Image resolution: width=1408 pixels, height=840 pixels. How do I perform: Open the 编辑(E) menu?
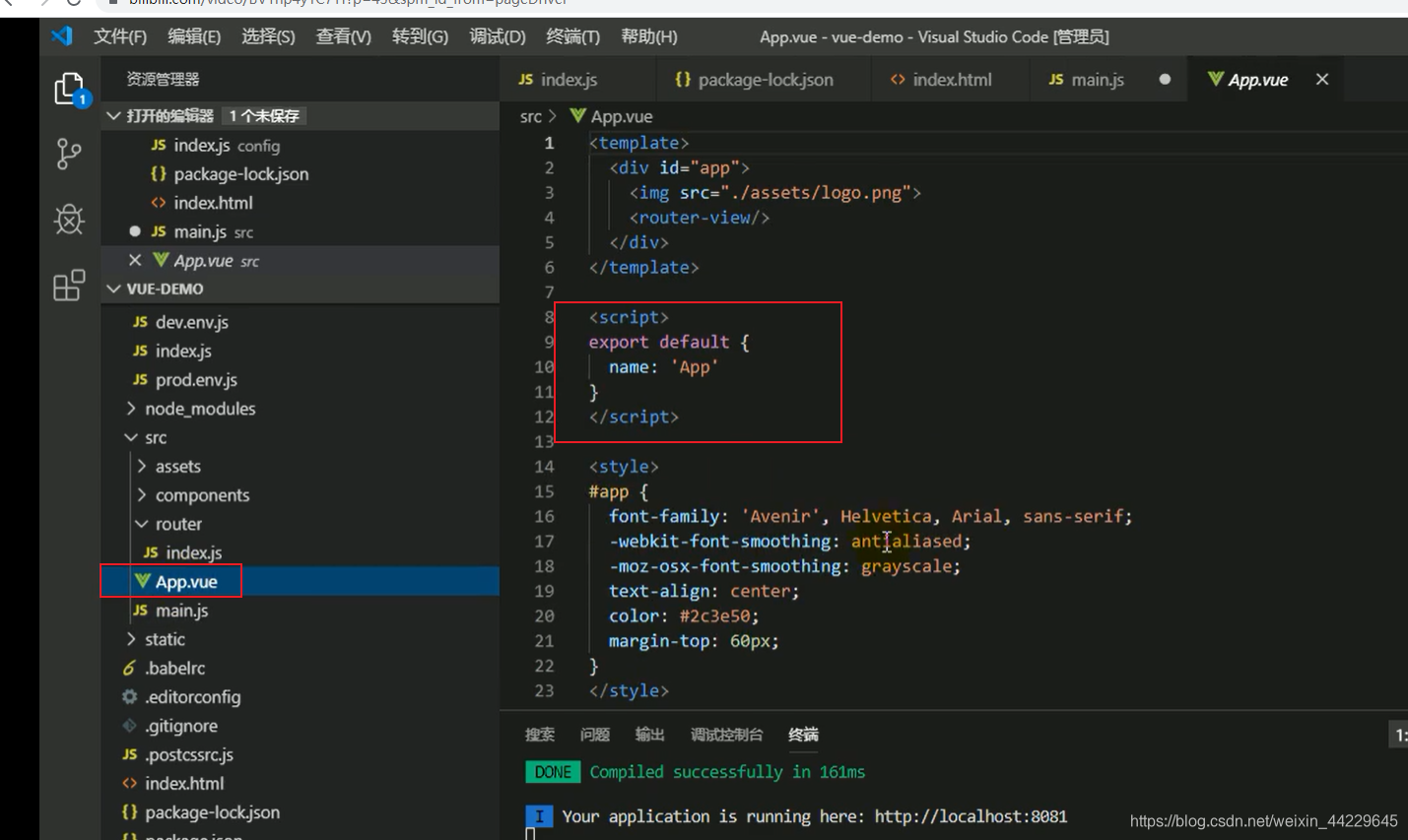[194, 36]
